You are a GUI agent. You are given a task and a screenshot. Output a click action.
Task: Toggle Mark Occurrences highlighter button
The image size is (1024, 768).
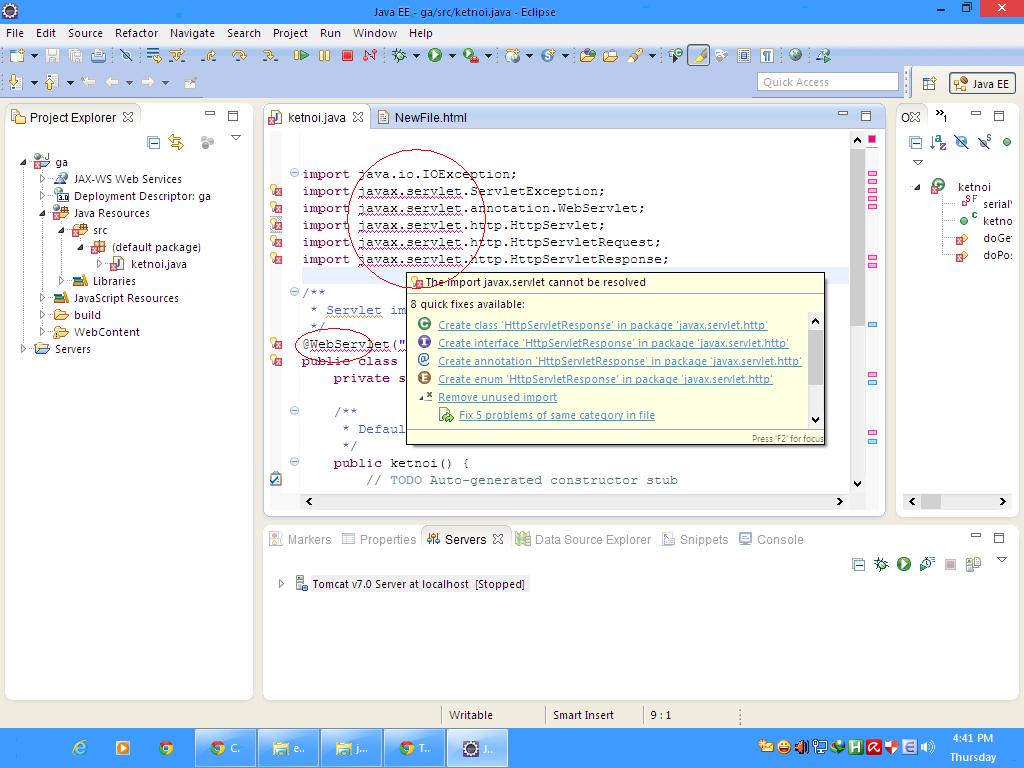click(698, 56)
